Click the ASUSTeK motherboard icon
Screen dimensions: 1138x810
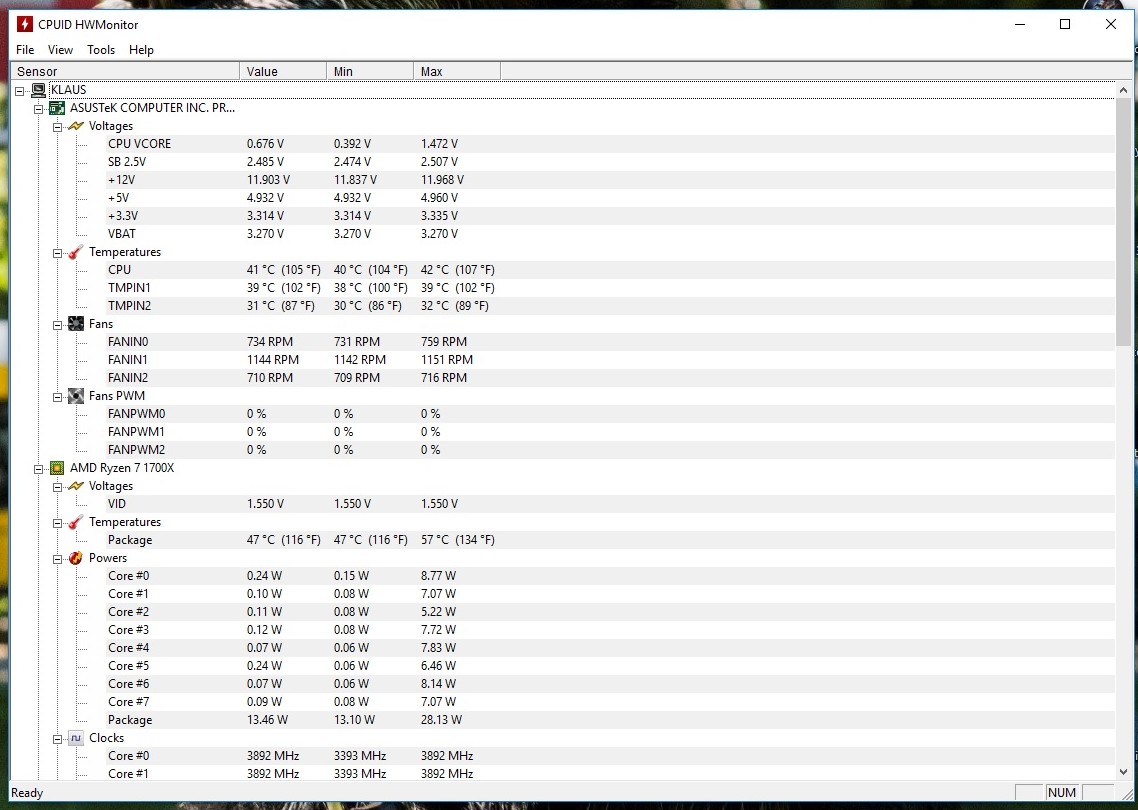click(x=57, y=108)
